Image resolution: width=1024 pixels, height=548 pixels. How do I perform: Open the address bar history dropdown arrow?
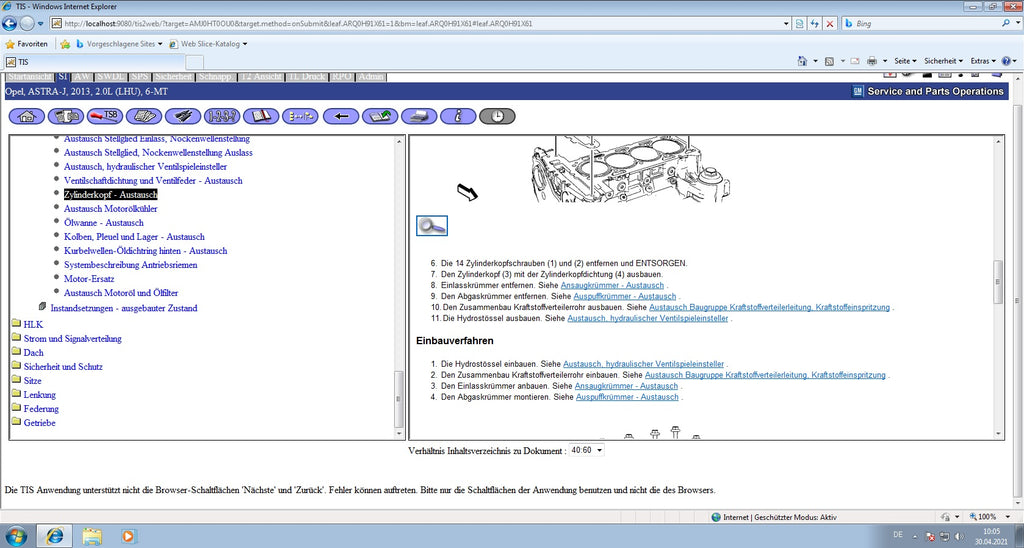tap(787, 24)
